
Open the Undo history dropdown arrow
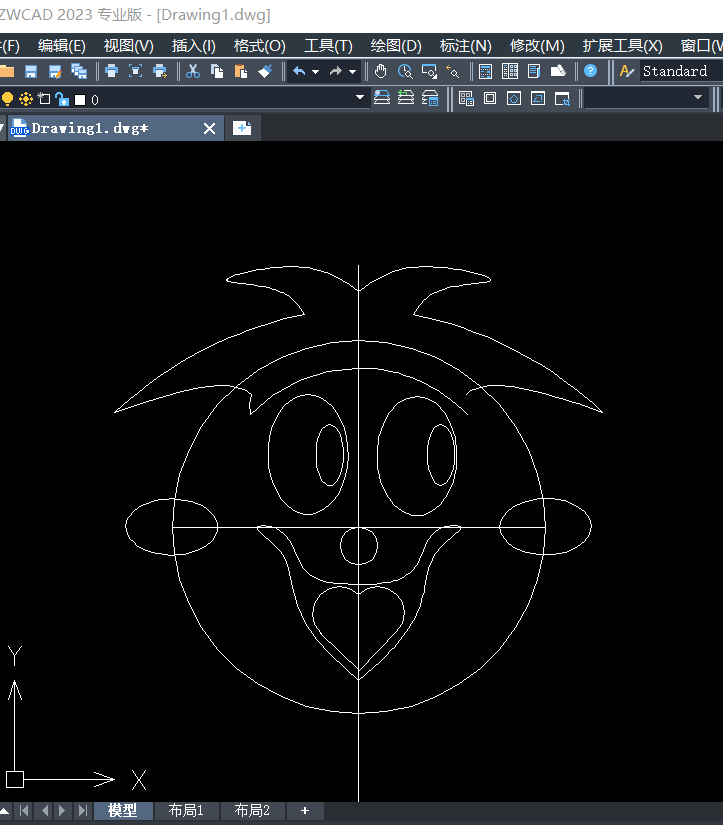point(316,72)
